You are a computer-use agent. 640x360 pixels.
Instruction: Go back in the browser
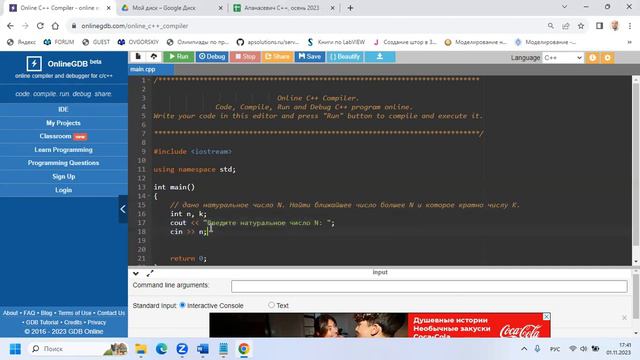click(x=10, y=26)
